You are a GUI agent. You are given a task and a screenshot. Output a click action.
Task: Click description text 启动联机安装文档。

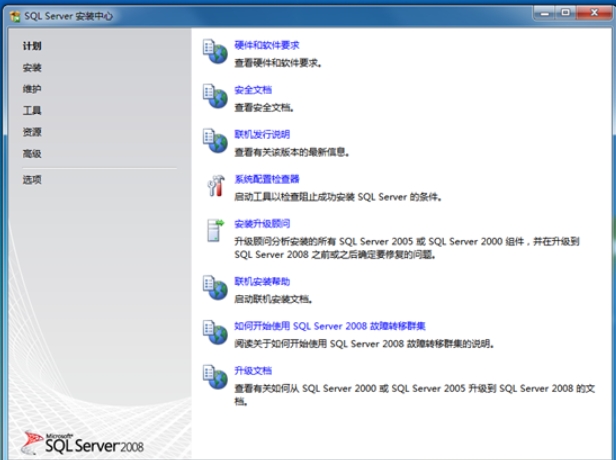(273, 299)
